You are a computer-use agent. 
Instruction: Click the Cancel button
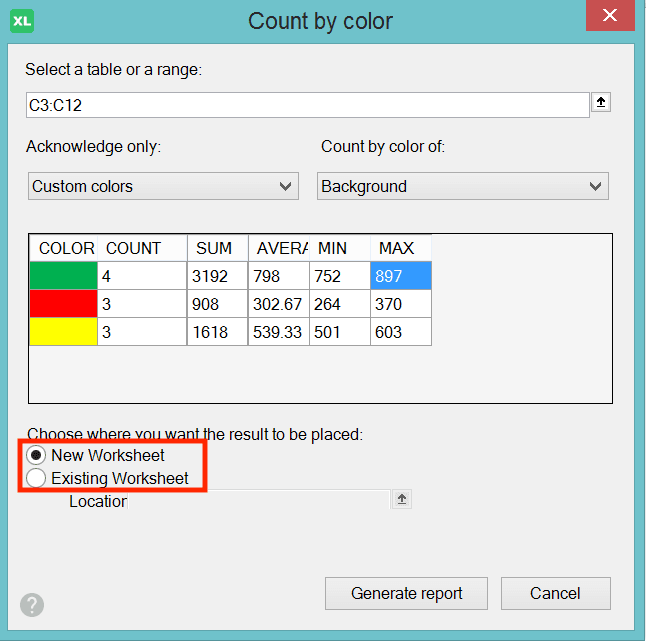coord(555,593)
